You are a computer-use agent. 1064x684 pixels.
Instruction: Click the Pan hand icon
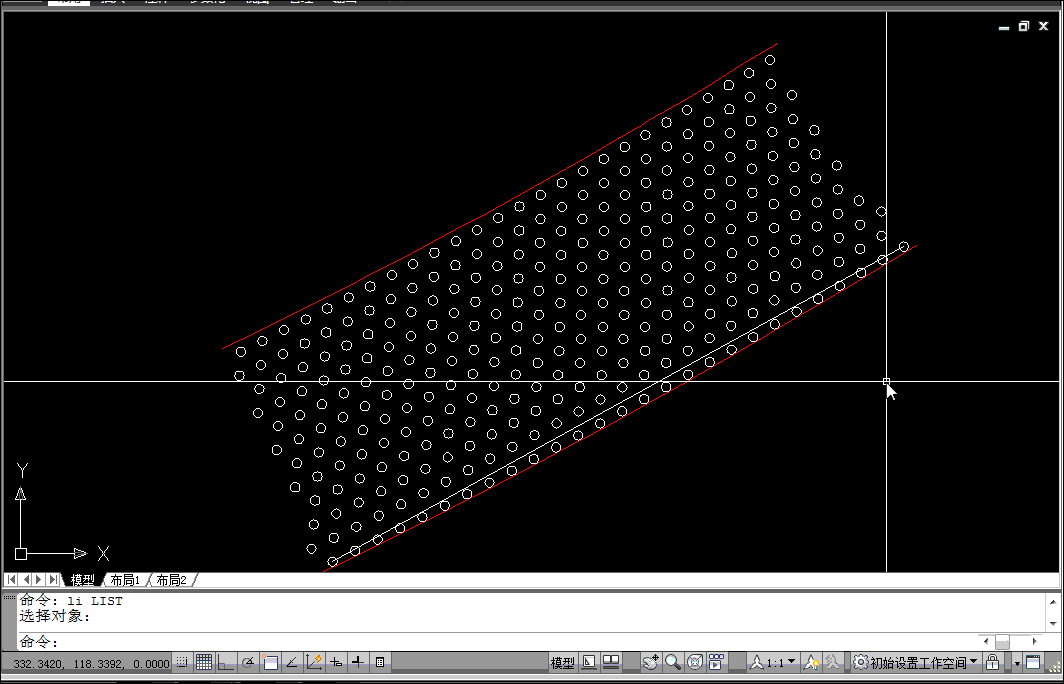click(651, 662)
